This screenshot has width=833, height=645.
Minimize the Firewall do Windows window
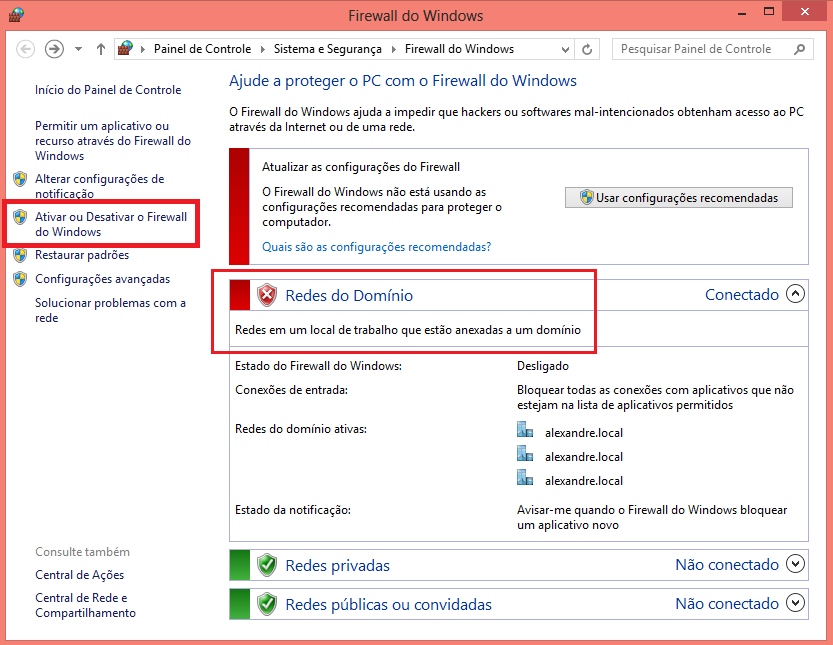[742, 12]
